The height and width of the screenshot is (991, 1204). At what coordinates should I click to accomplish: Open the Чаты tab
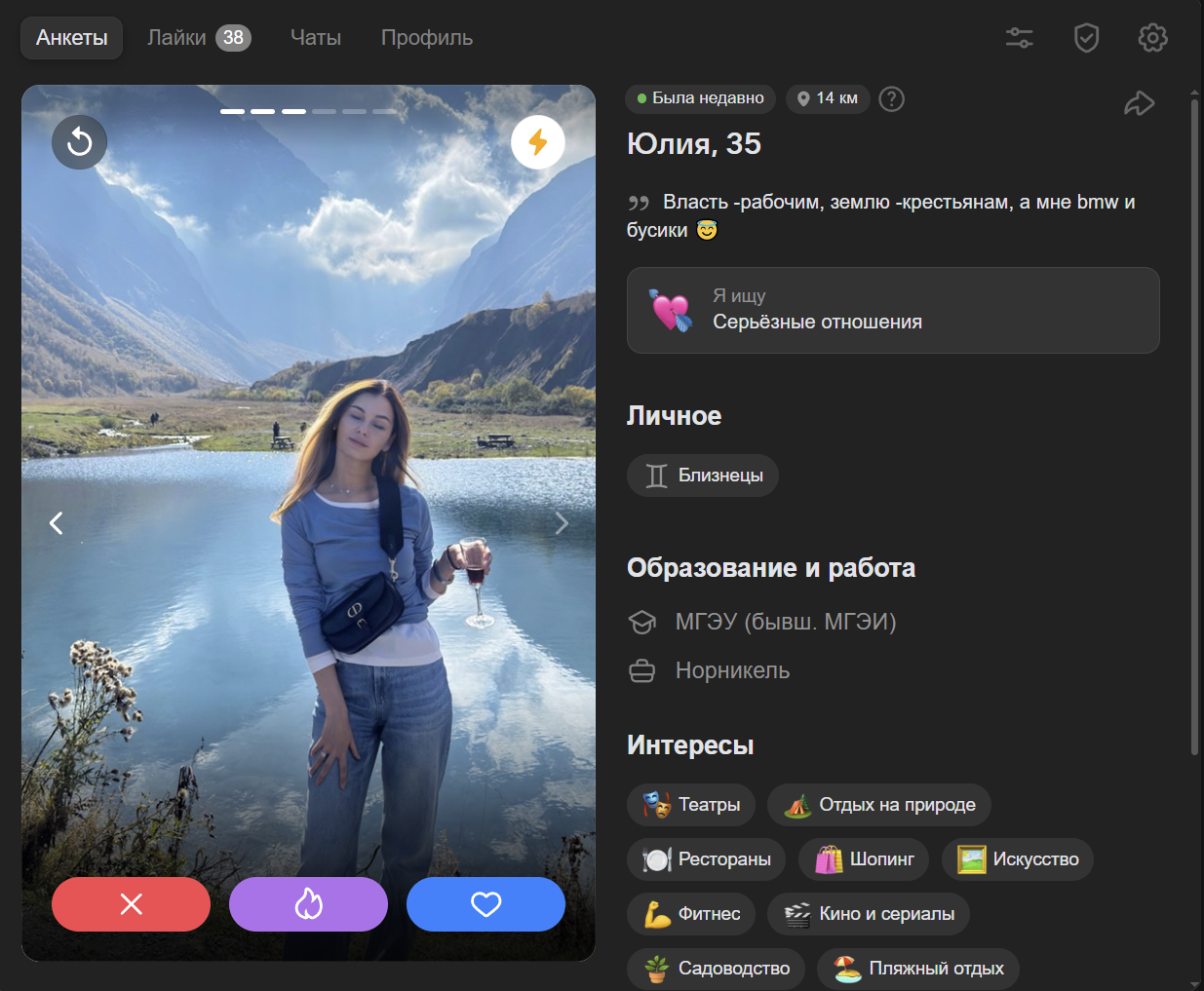(x=316, y=38)
